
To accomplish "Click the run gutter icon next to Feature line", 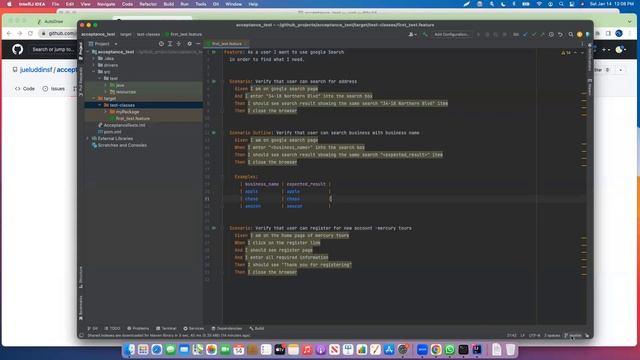I will [x=213, y=52].
